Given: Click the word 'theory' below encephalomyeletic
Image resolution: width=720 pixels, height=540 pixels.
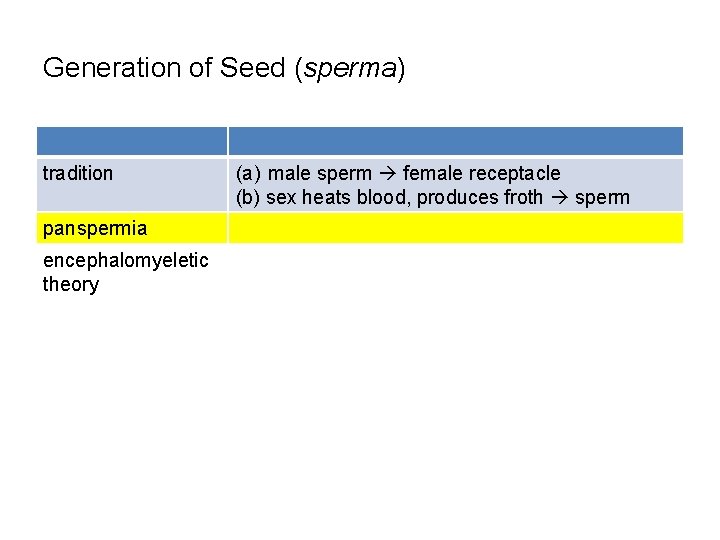Looking at the screenshot, I should coord(70,284).
